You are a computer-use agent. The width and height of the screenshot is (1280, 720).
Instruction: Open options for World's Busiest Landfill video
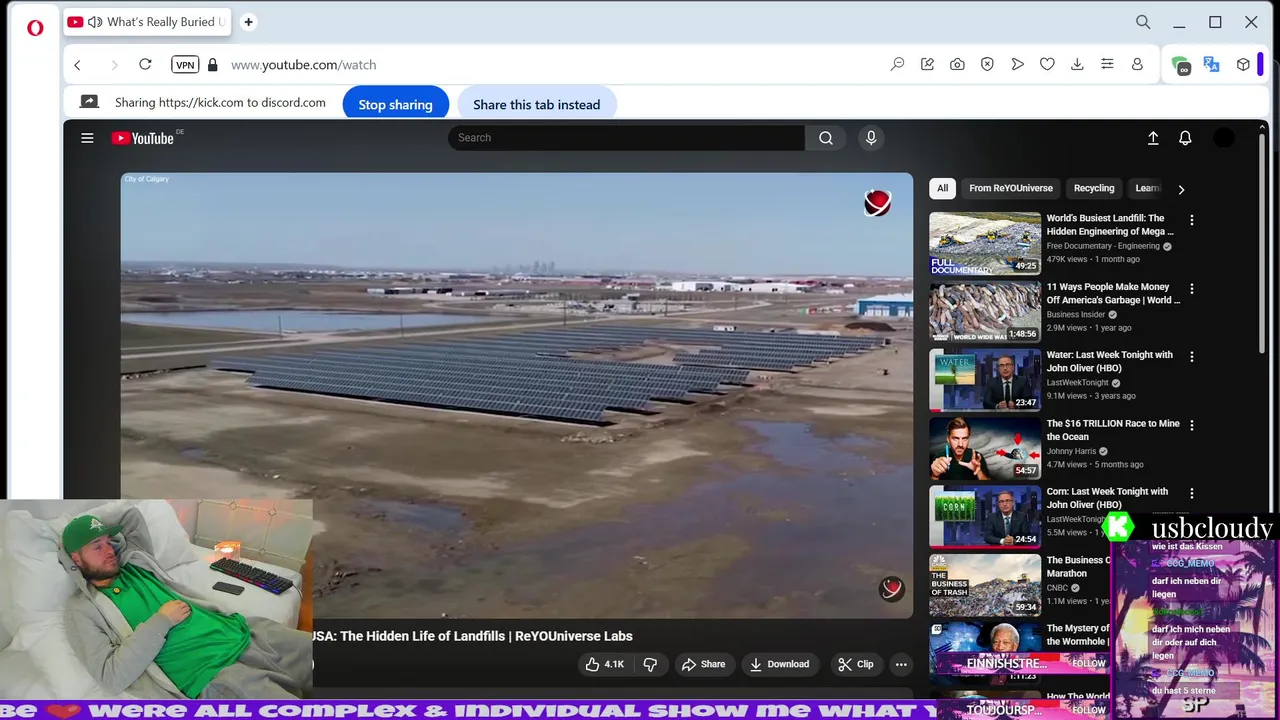1191,220
